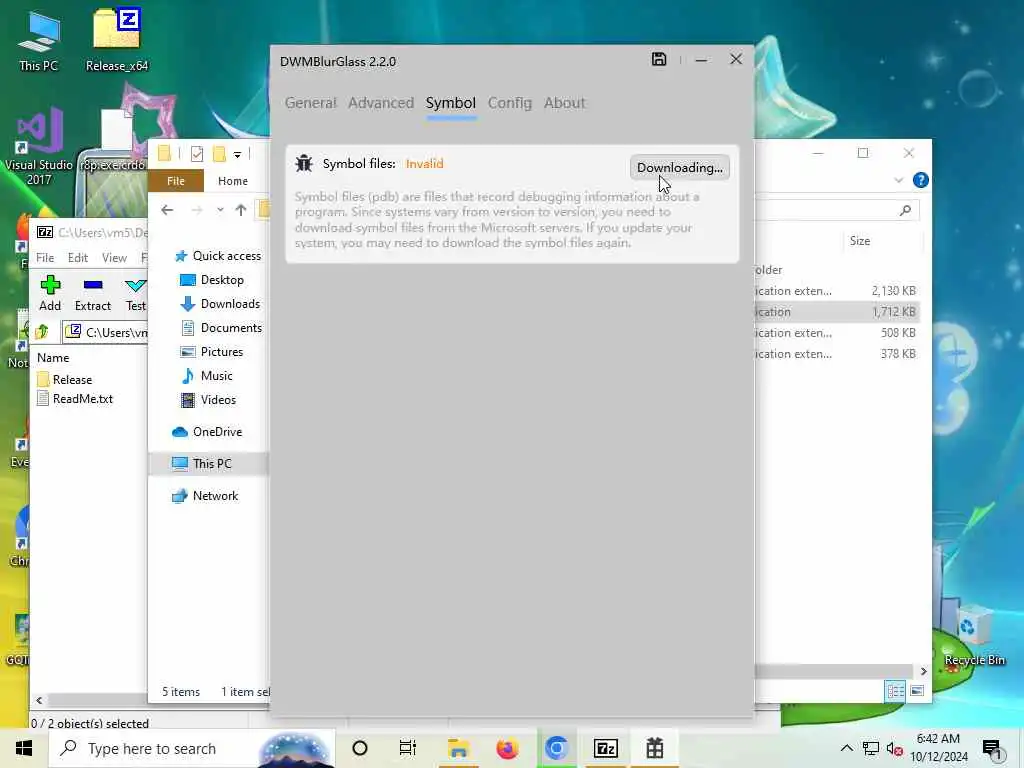Screen dimensions: 1024x768
Task: Switch Explorer to large icons view
Action: click(917, 691)
